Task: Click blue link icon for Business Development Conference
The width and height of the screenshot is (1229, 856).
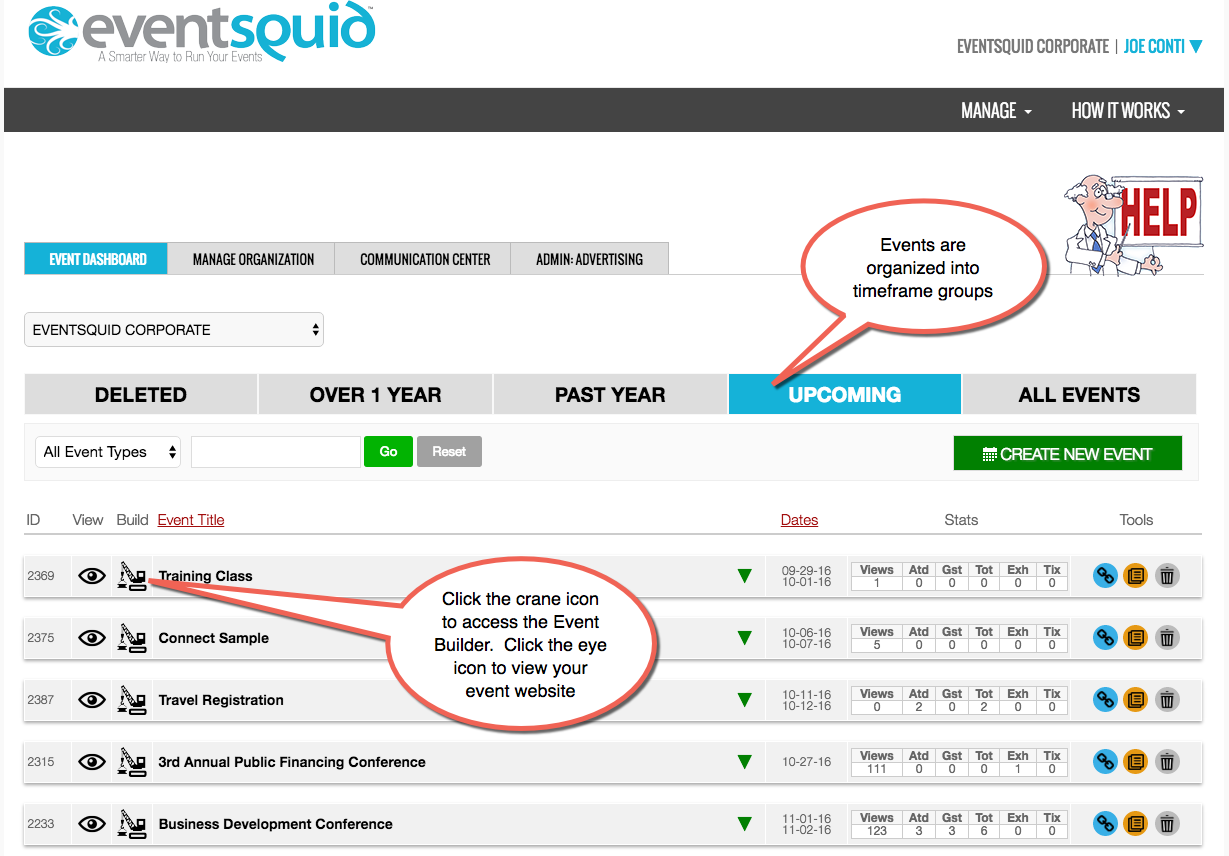Action: click(x=1105, y=824)
